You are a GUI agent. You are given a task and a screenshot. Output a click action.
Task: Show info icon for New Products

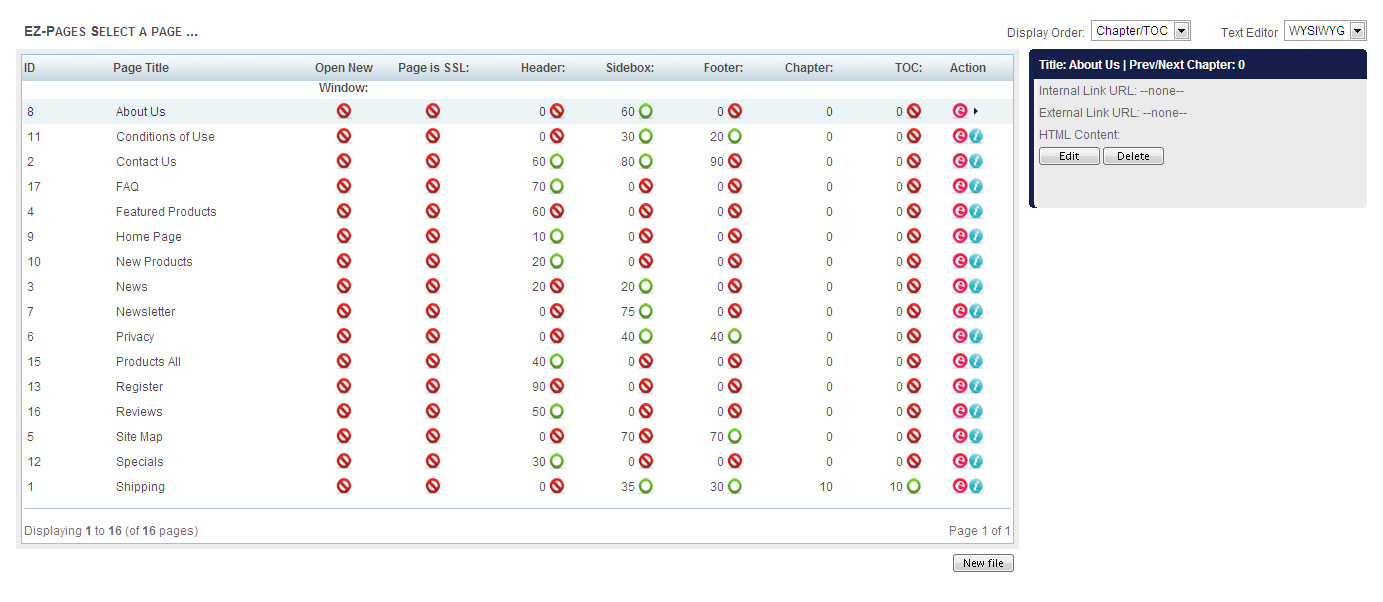976,261
